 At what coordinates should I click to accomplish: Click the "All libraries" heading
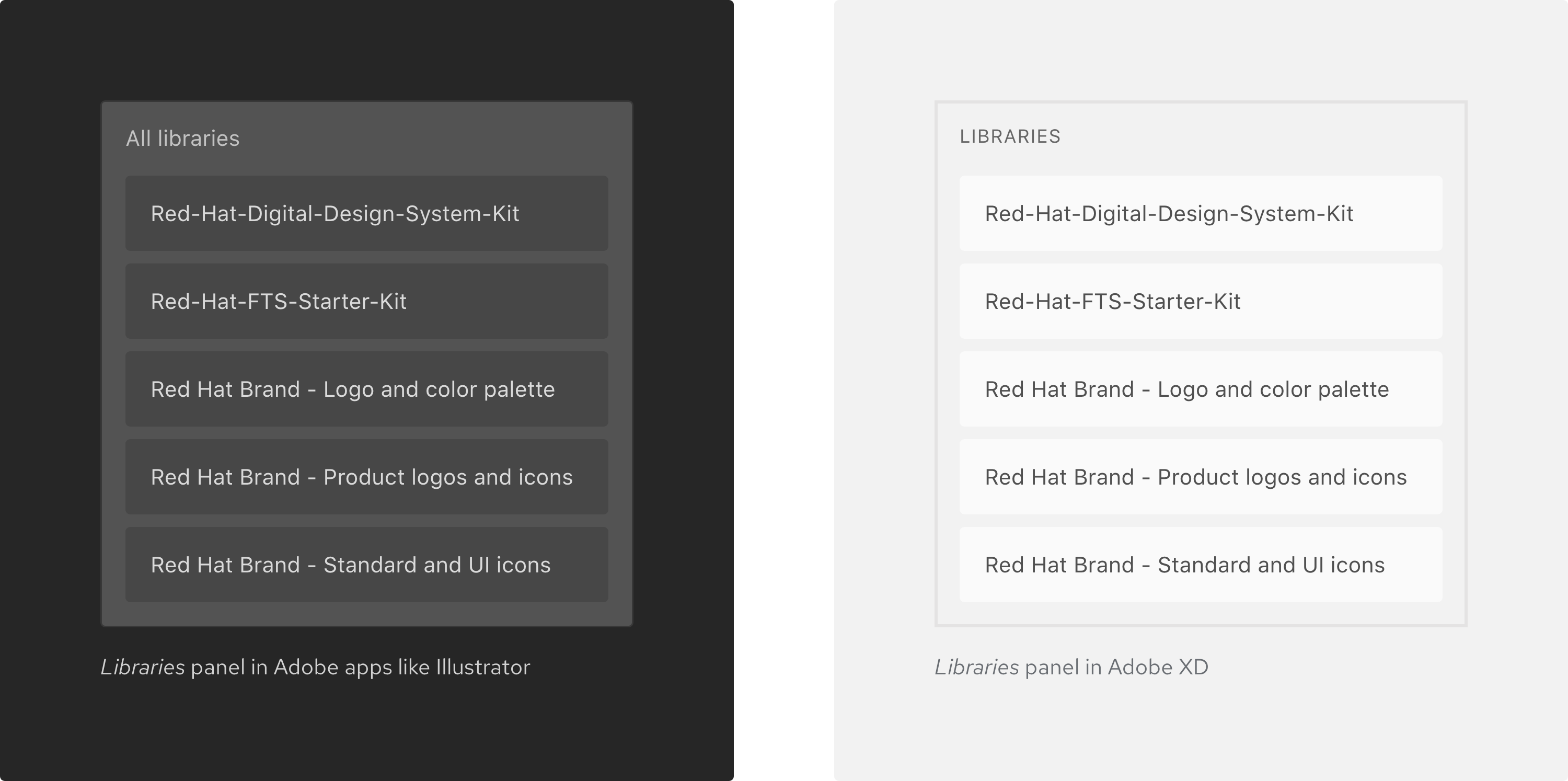pyautogui.click(x=182, y=139)
